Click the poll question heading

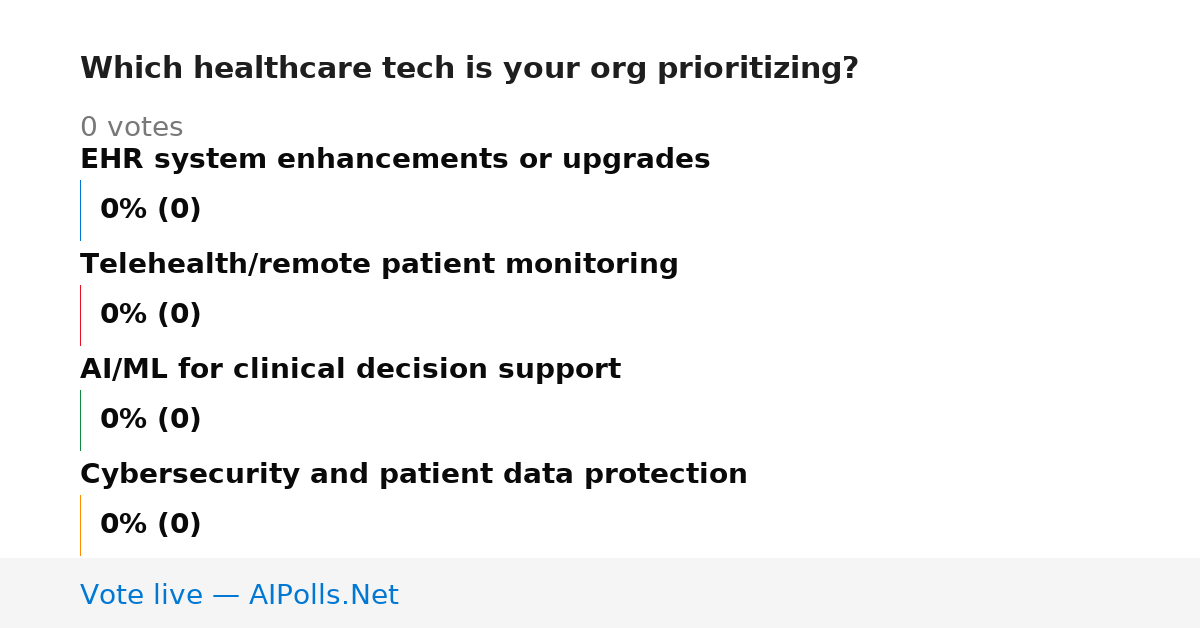469,69
